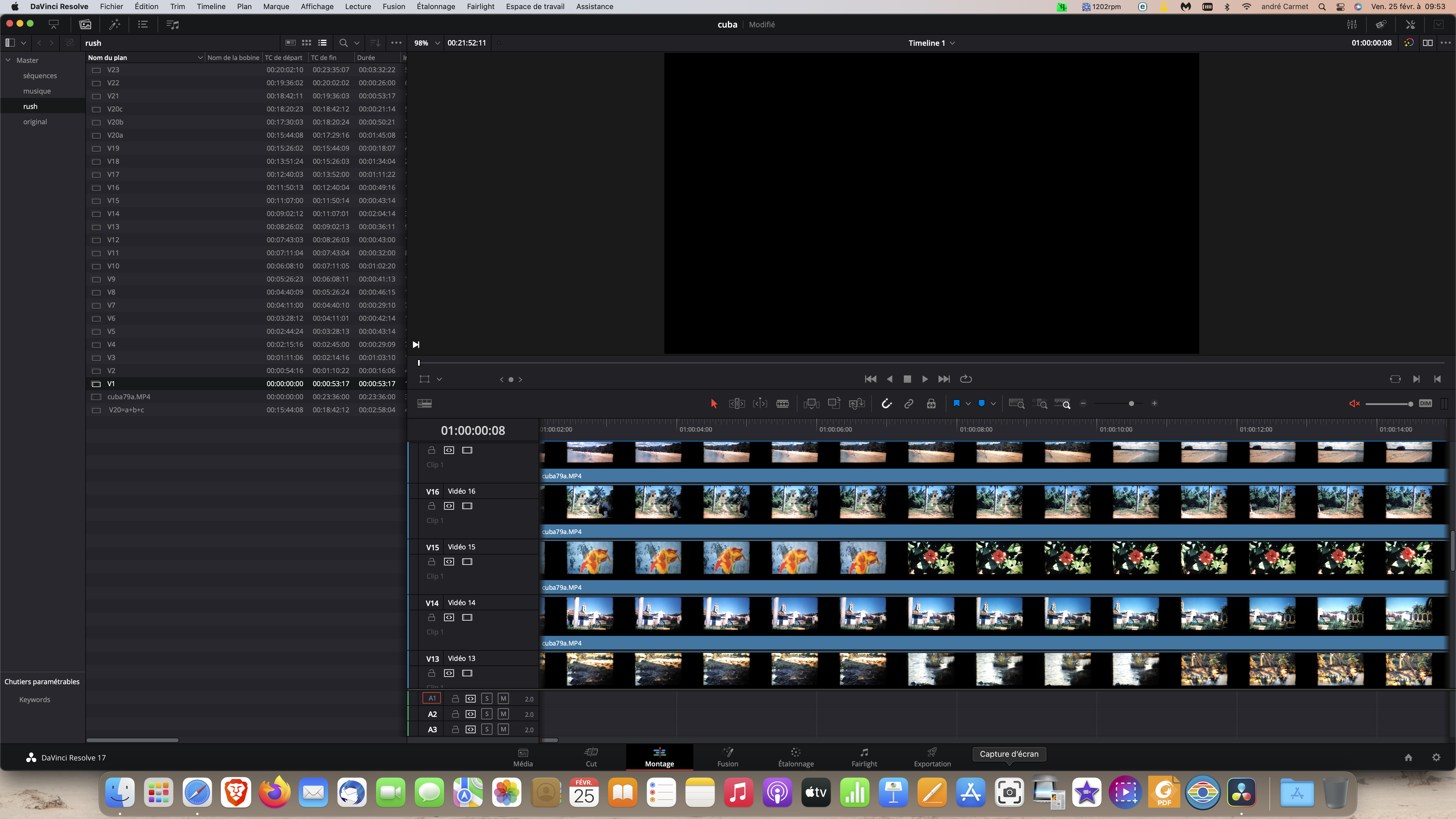Switch media pool to thumbnail view
Screen dimensions: 1456x819
[x=306, y=43]
